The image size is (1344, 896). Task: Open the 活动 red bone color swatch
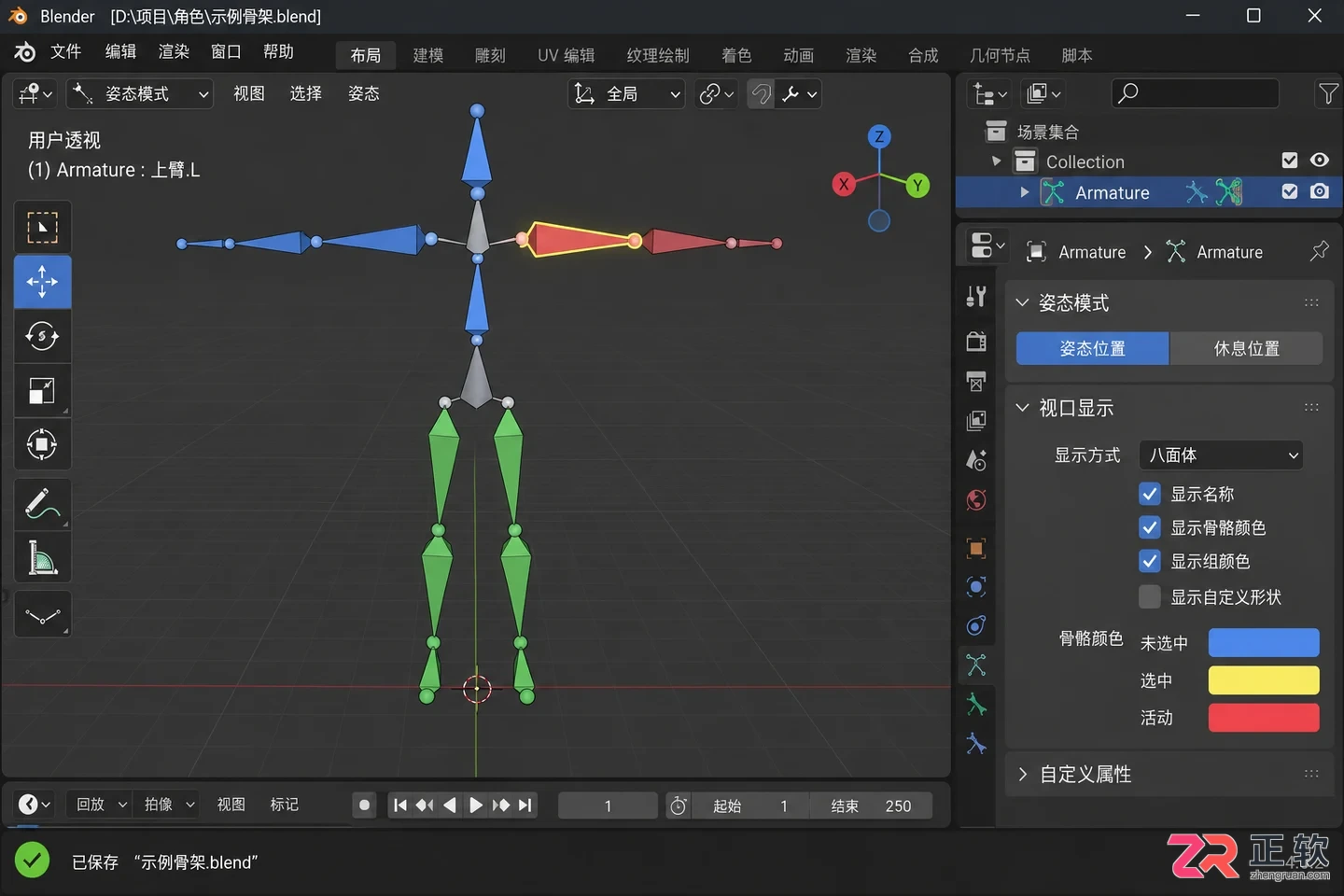(x=1264, y=718)
